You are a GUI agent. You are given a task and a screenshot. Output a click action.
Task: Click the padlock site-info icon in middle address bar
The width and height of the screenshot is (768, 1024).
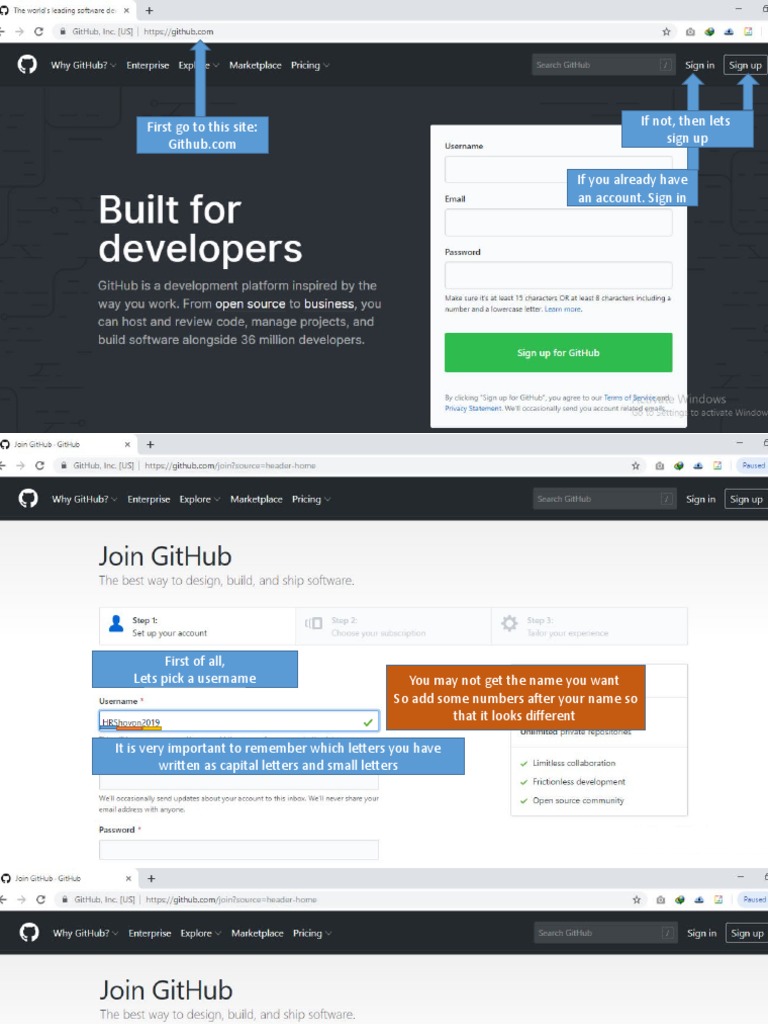pyautogui.click(x=63, y=466)
